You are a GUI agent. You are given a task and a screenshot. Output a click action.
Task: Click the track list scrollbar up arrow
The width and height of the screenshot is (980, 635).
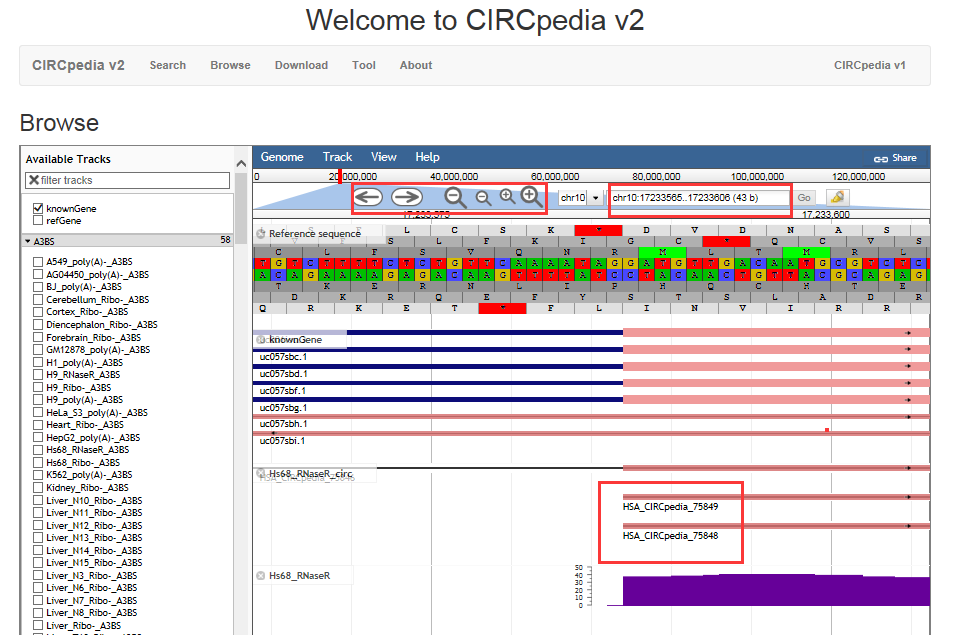pos(241,163)
